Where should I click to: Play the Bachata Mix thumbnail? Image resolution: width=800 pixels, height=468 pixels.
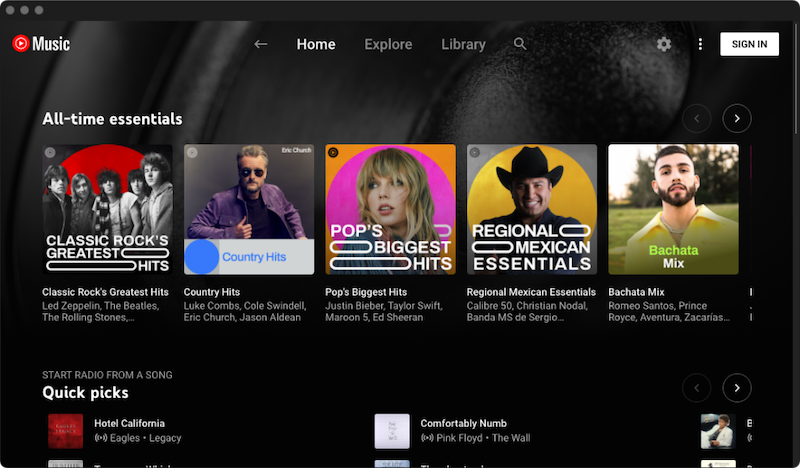click(x=673, y=209)
